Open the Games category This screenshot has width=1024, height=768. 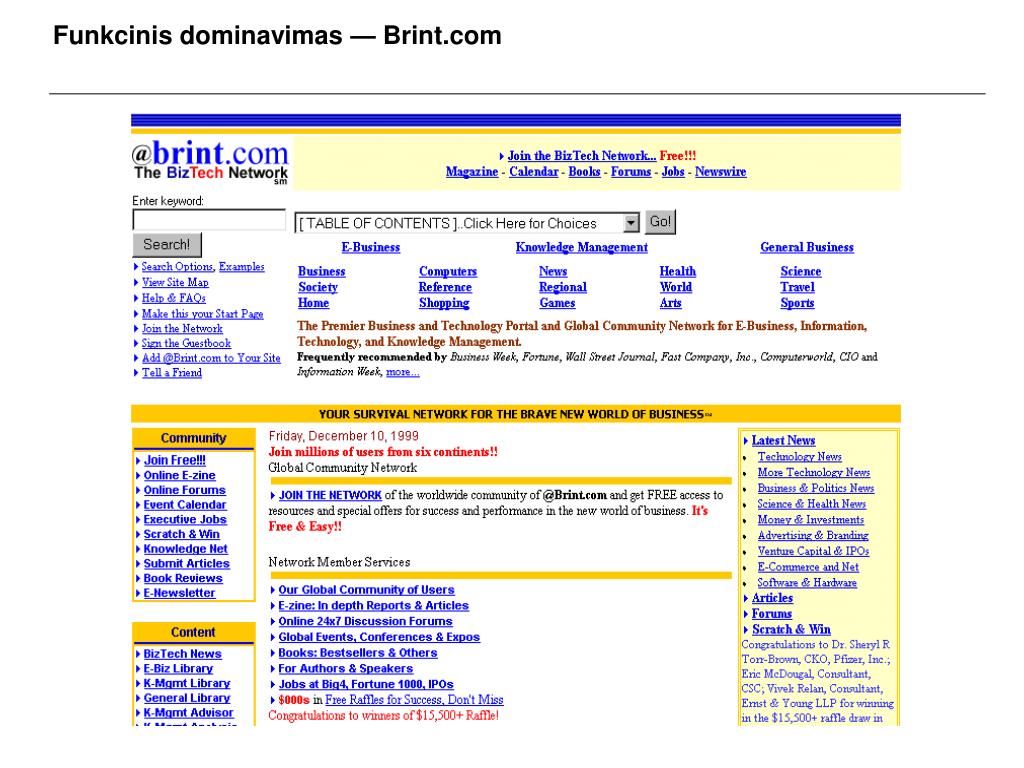point(557,303)
